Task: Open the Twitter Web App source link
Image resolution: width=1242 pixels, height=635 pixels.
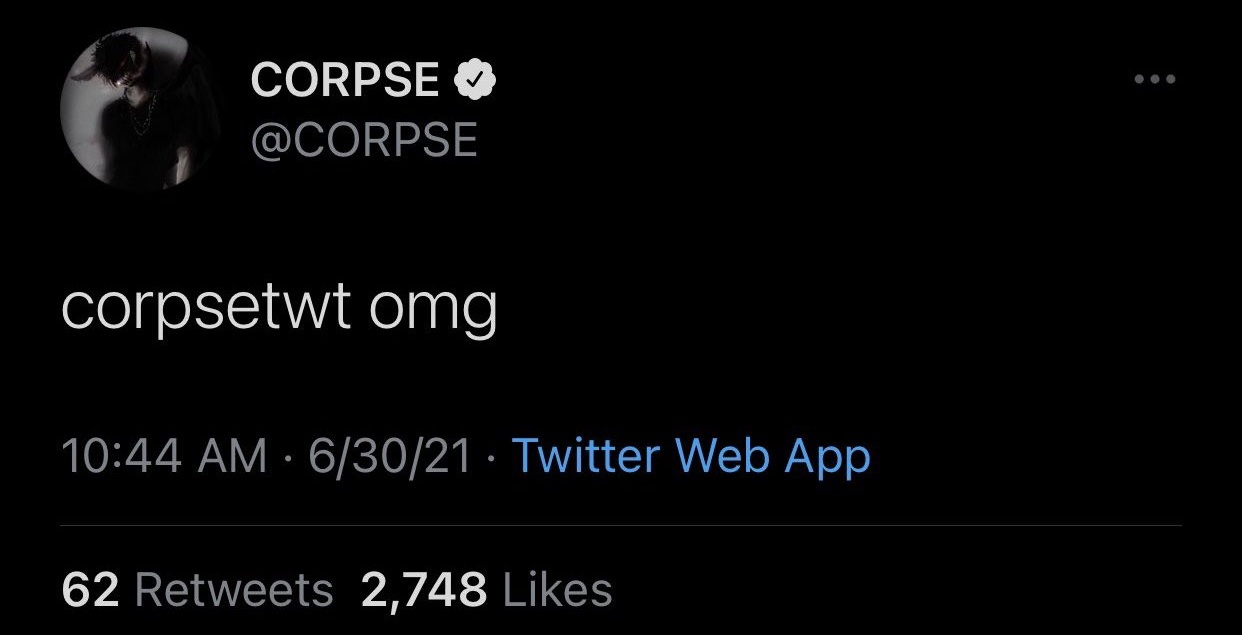Action: [x=691, y=456]
